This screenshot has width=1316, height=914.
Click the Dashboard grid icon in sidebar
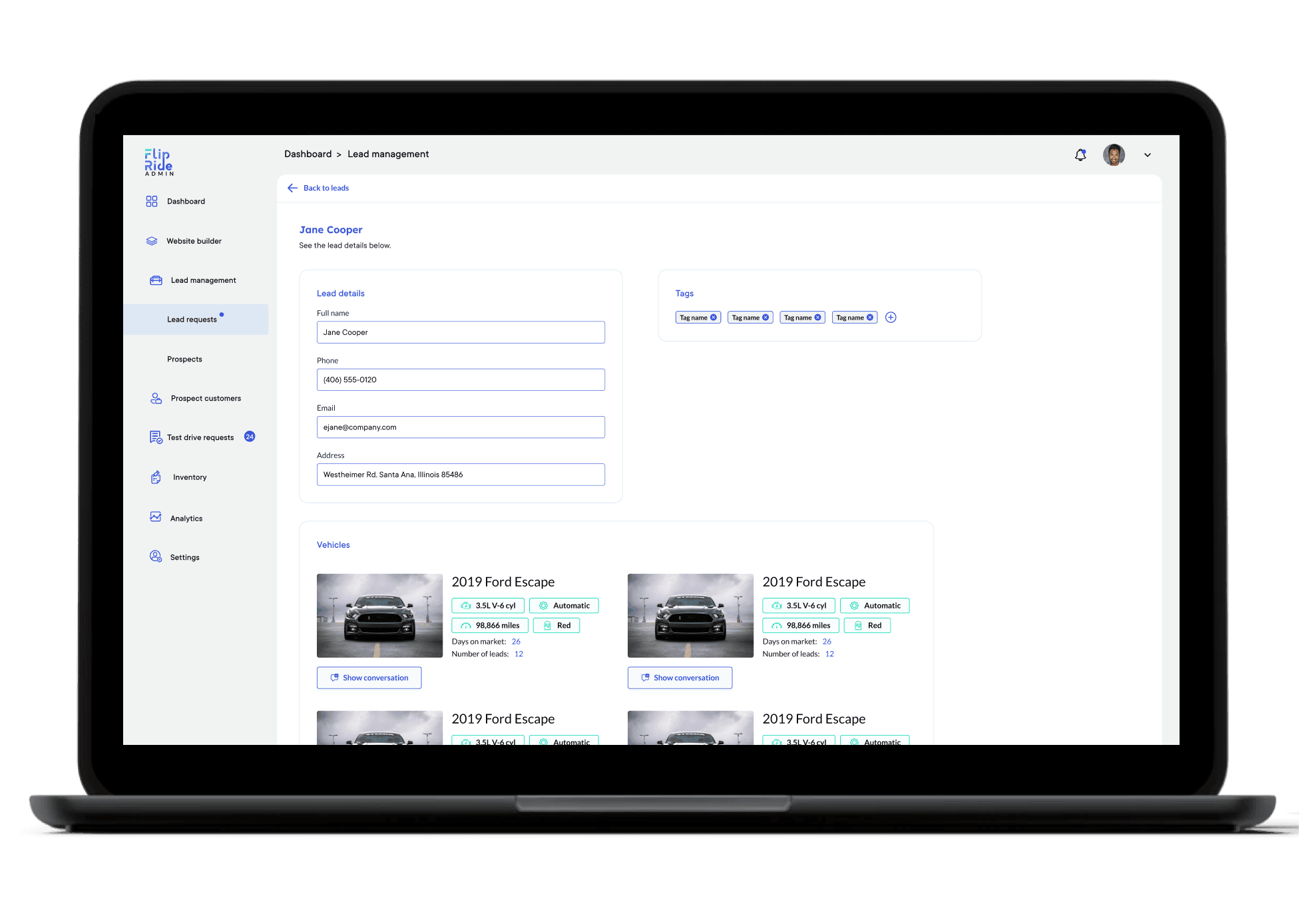point(152,201)
